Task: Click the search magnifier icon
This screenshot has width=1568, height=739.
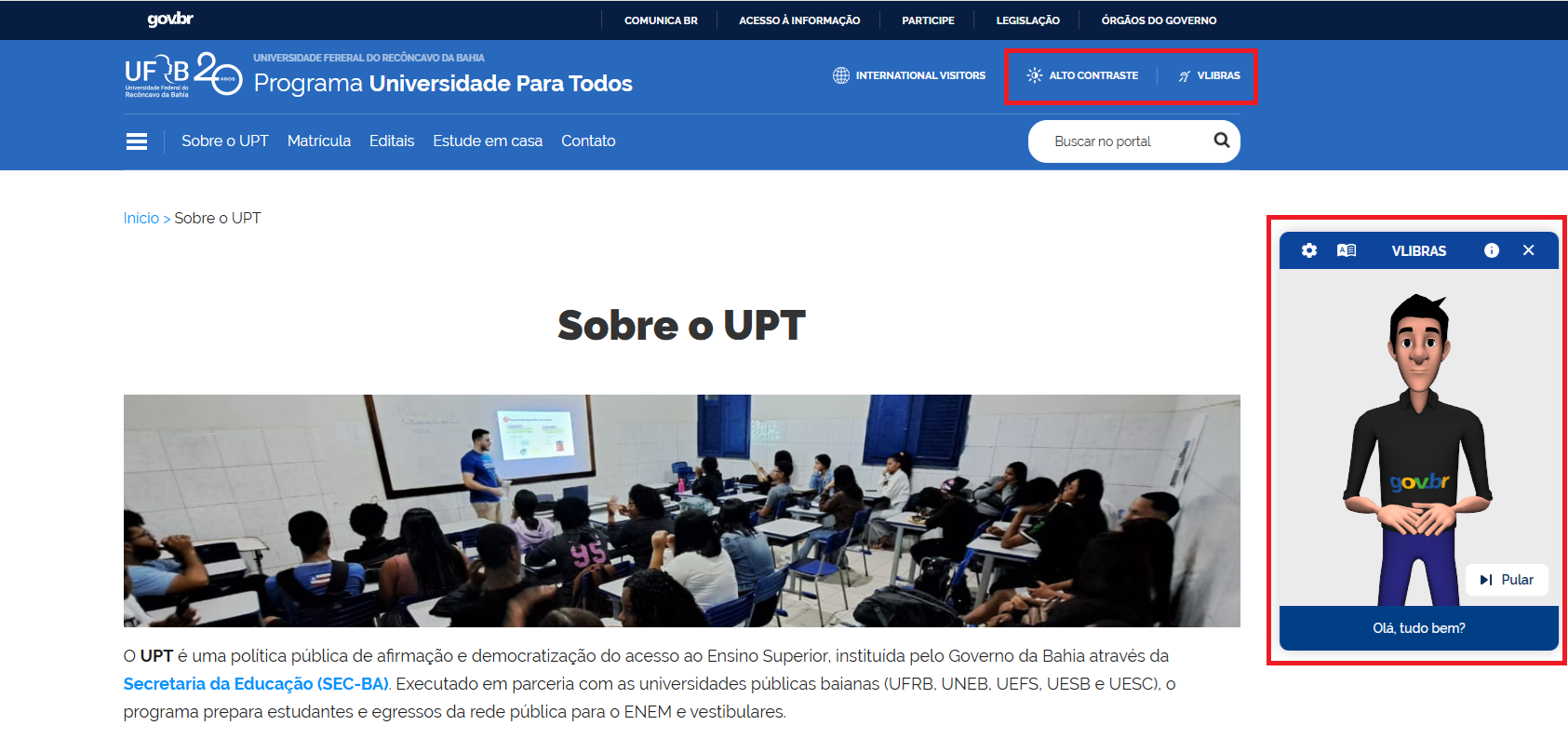Action: click(1222, 141)
